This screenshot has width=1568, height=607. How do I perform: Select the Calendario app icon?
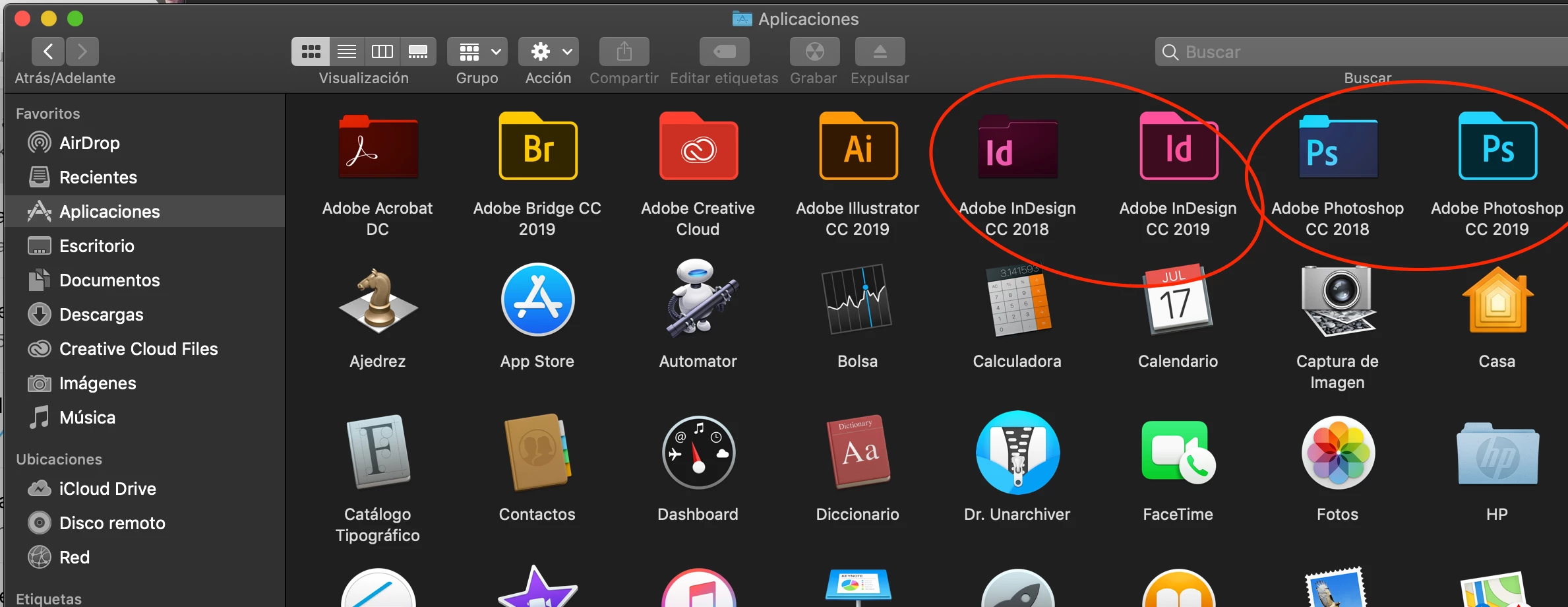tap(1178, 300)
